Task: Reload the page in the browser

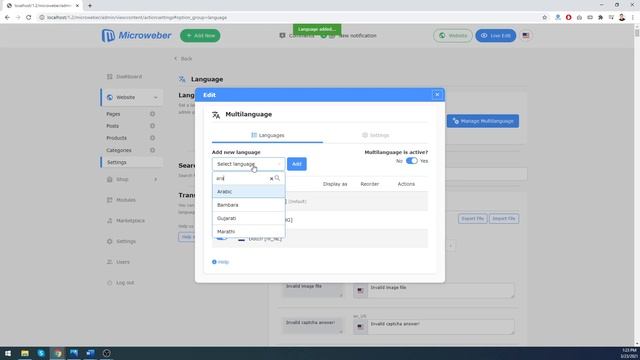Action: click(29, 18)
